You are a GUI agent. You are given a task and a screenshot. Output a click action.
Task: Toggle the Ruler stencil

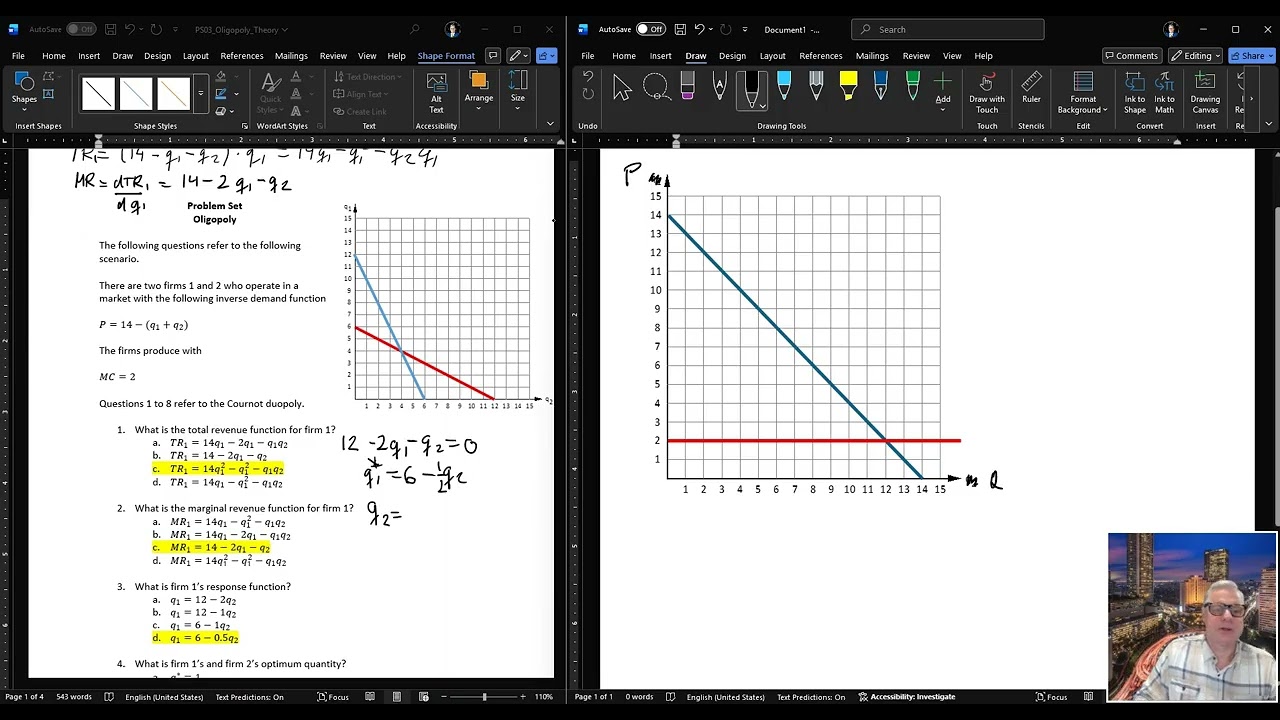[1031, 88]
